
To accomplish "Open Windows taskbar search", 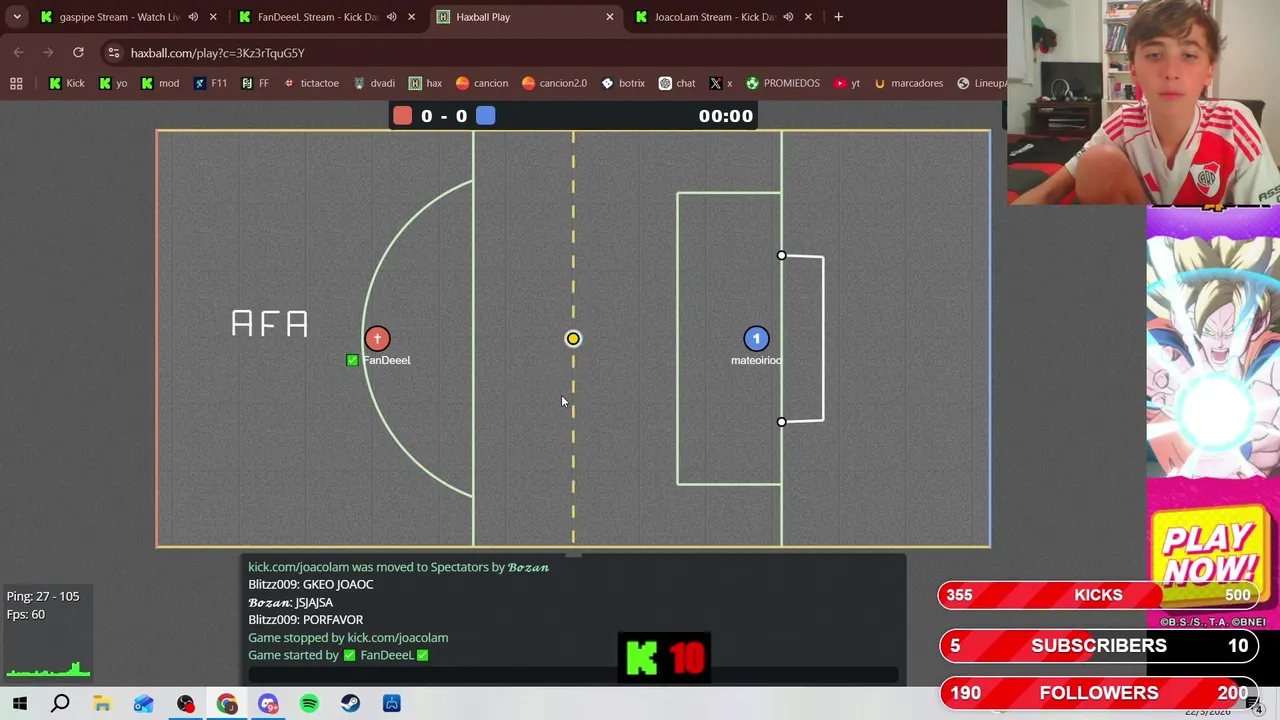I will (x=60, y=704).
